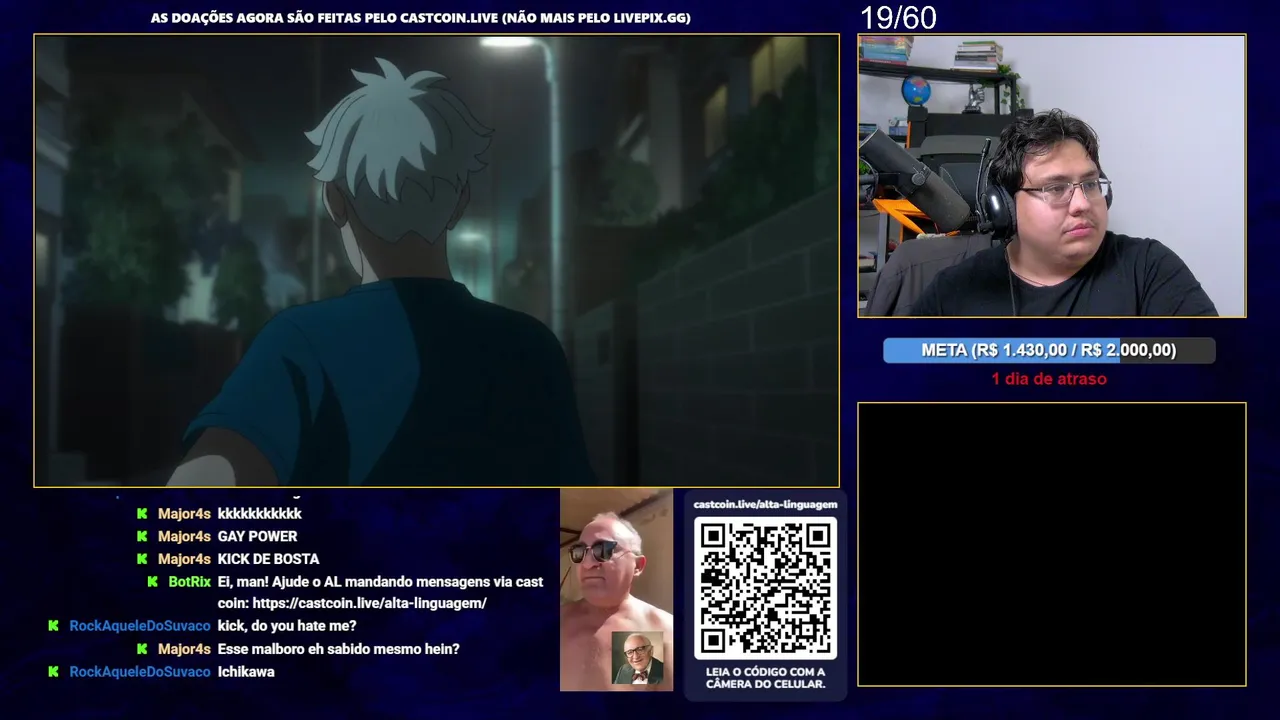The width and height of the screenshot is (1280, 720).
Task: Click the Kick badge beside Ichikawa message
Action: click(x=54, y=672)
